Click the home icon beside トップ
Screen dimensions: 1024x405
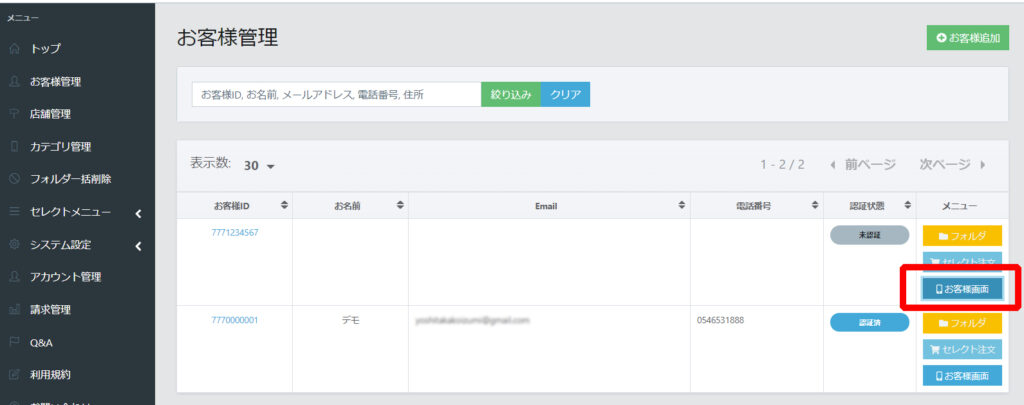pyautogui.click(x=14, y=48)
